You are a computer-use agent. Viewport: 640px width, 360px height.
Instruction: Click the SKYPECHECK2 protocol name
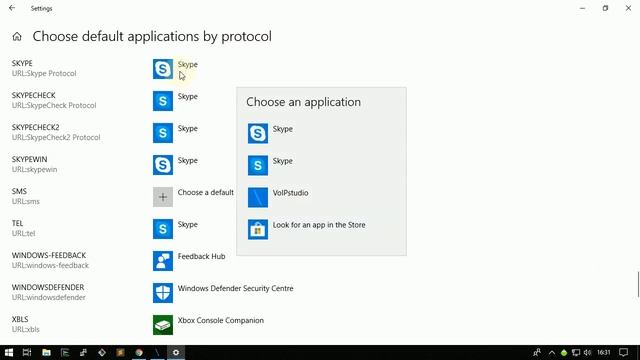click(36, 127)
